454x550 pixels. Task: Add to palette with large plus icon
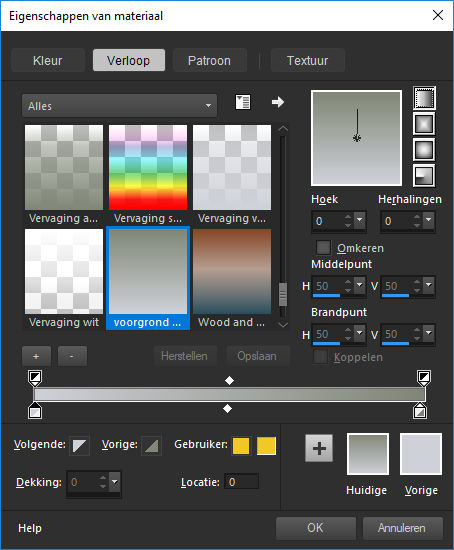(x=319, y=448)
